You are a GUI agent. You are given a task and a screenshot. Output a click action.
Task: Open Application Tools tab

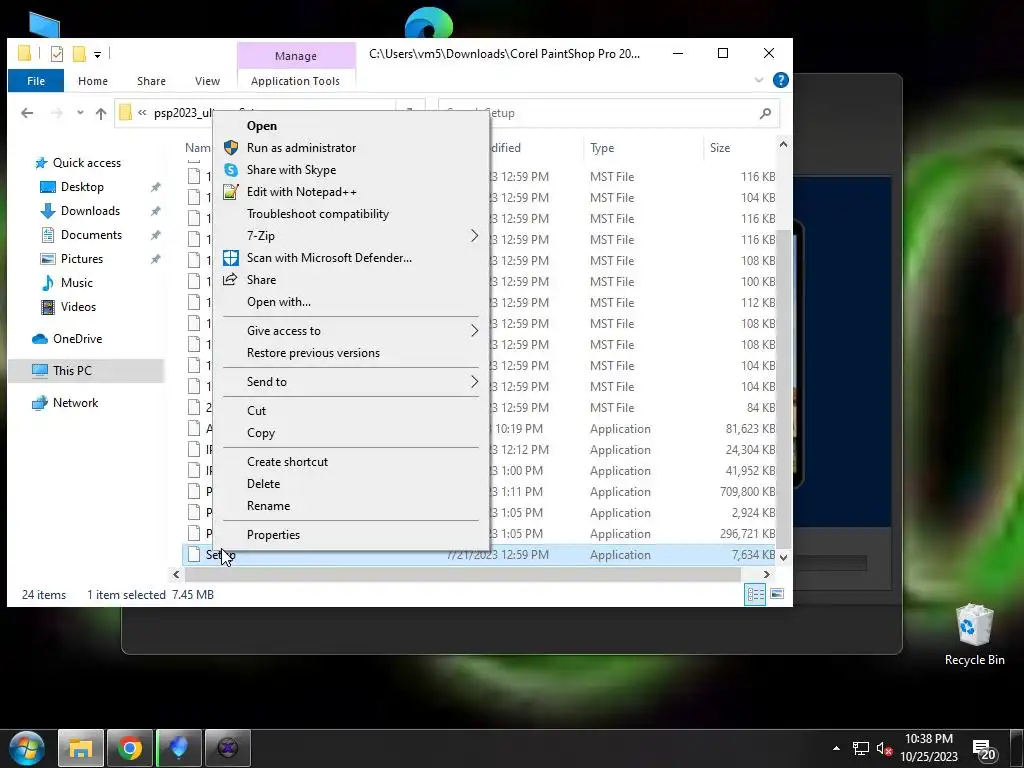pyautogui.click(x=295, y=81)
